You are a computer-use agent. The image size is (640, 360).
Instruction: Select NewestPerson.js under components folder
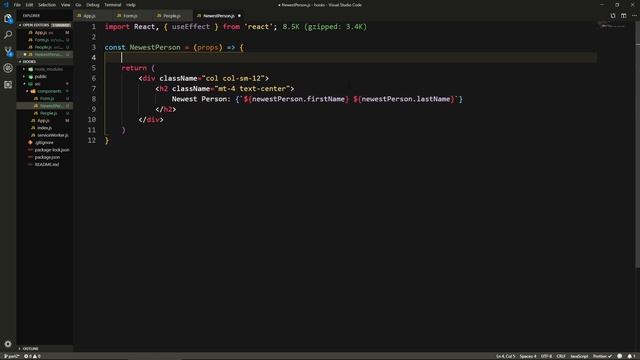click(44, 106)
